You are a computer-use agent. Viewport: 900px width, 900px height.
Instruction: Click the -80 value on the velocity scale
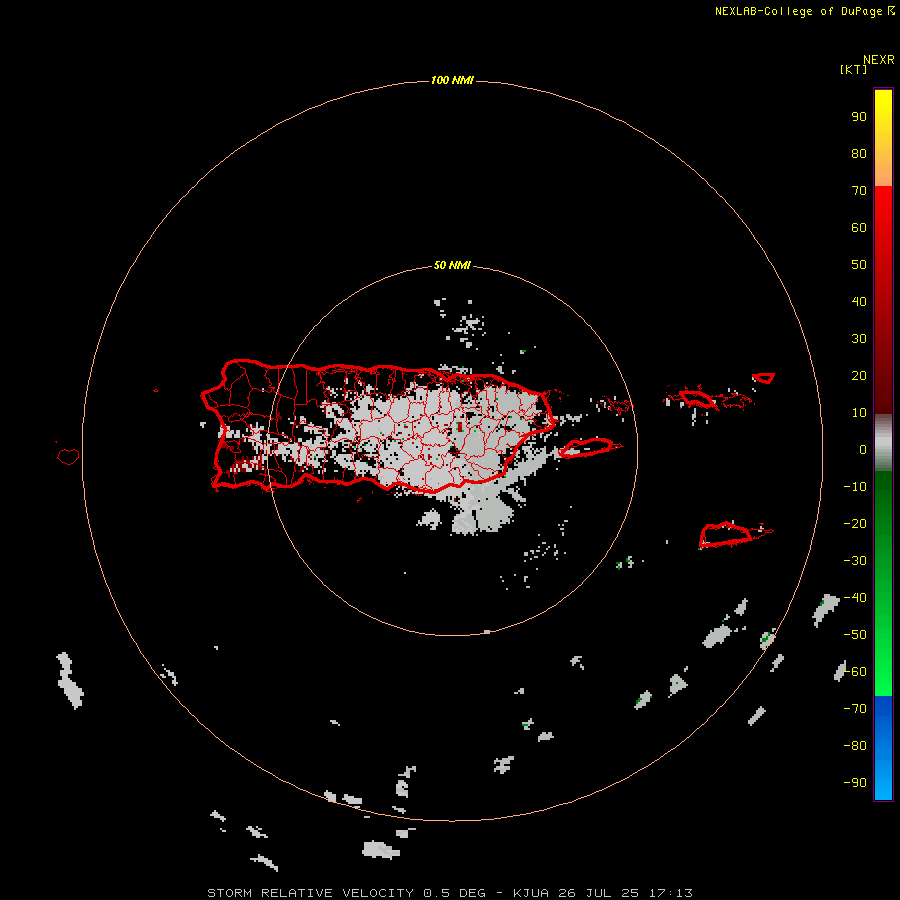[855, 746]
